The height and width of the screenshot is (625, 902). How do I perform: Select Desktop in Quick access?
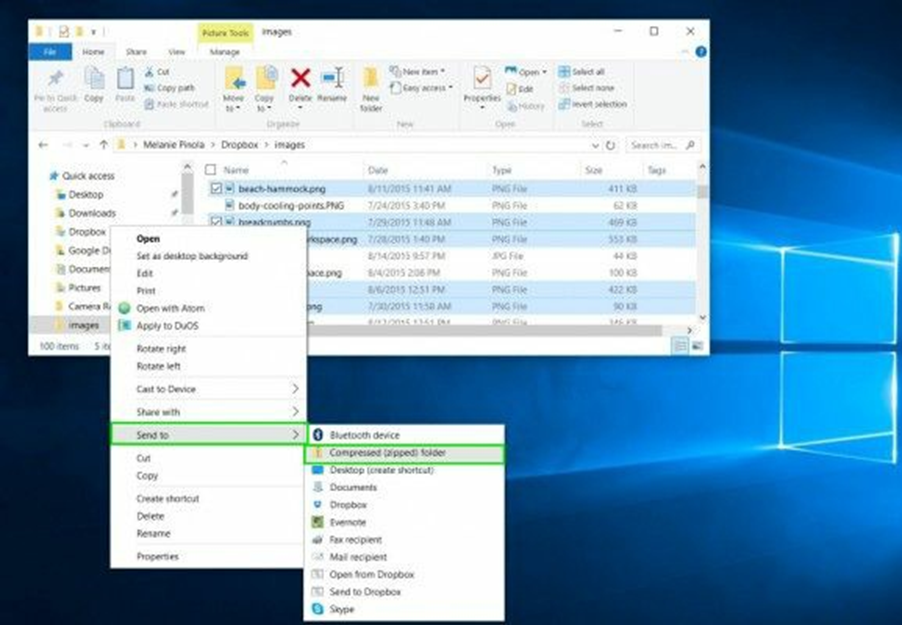(x=86, y=195)
